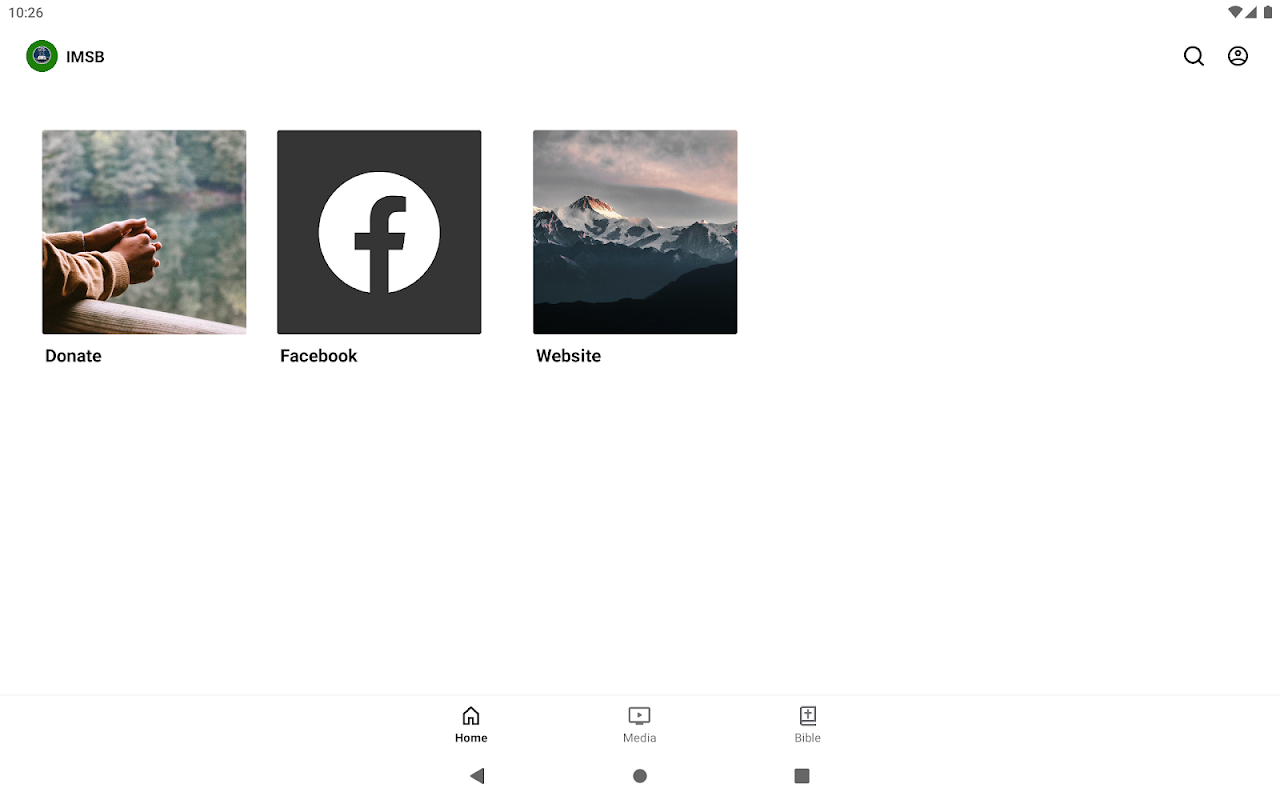
Task: Switch to the Bible tab label
Action: point(808,738)
